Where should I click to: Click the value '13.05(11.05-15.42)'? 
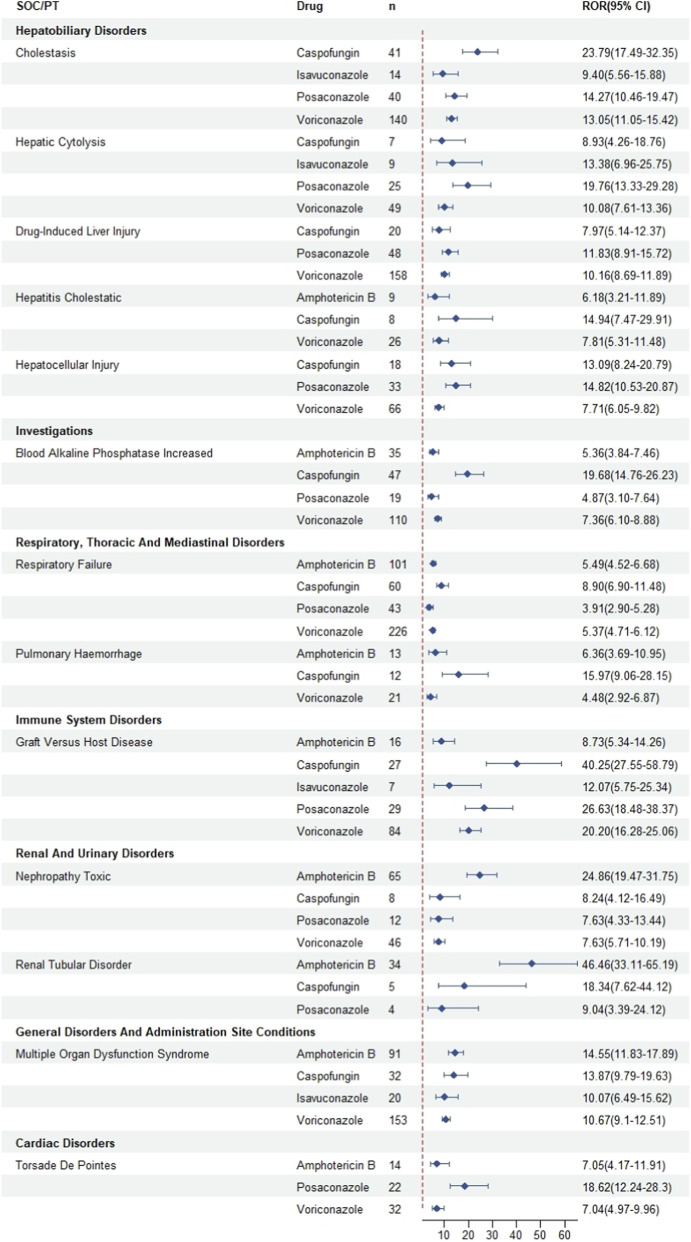616,120
